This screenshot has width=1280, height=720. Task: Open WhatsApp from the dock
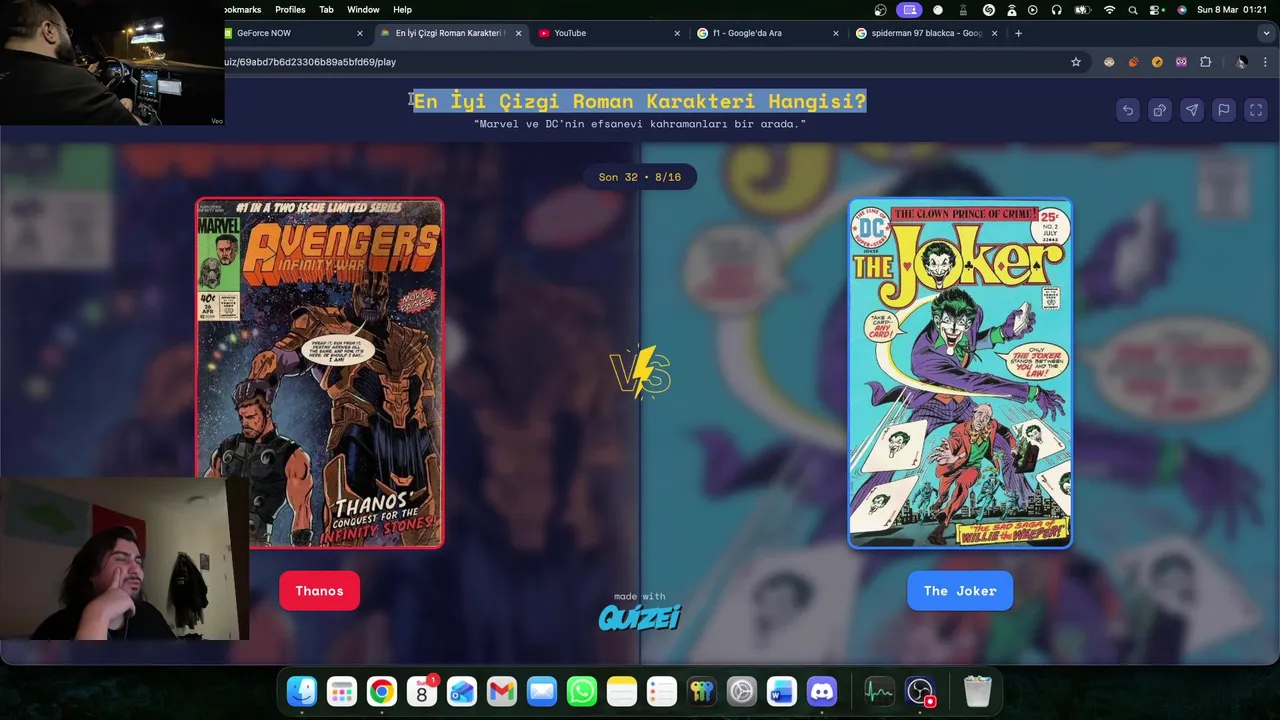tap(582, 691)
